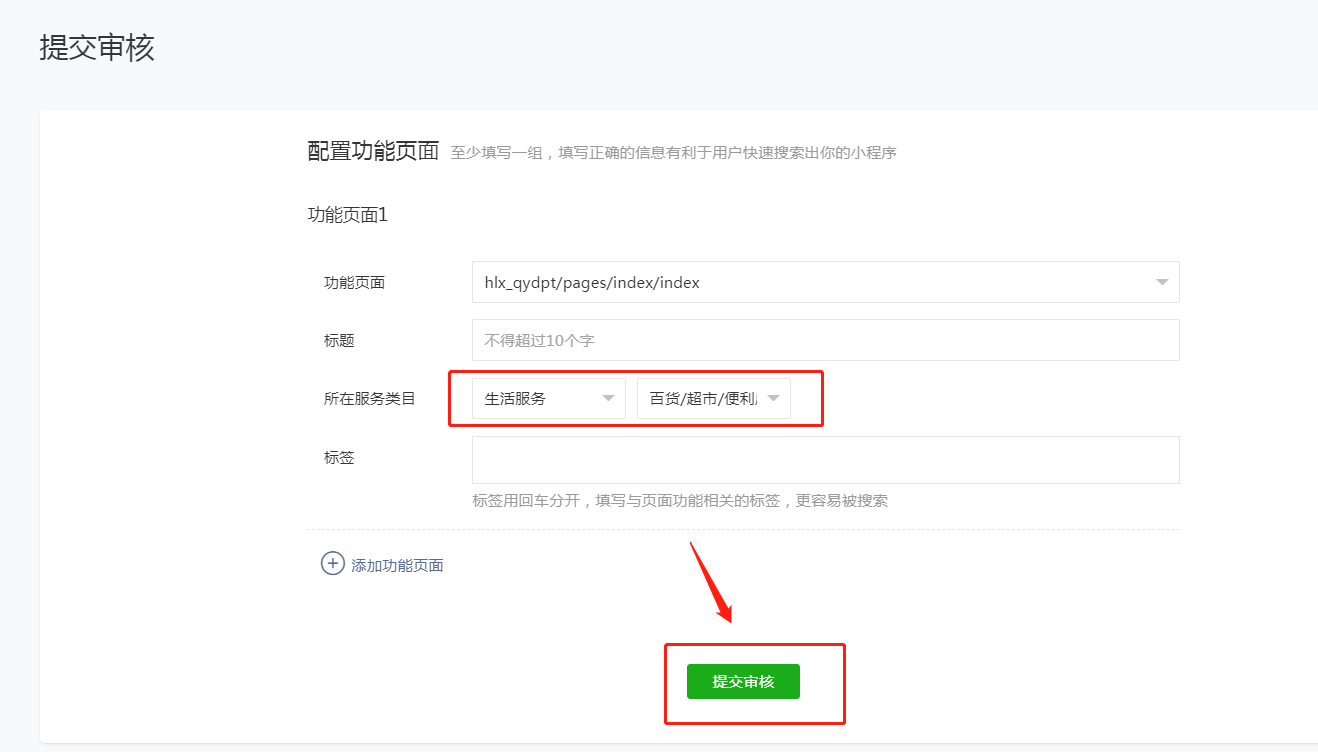Screen dimensions: 1318x752
Task: Focus the 标题 input field
Action: (825, 340)
